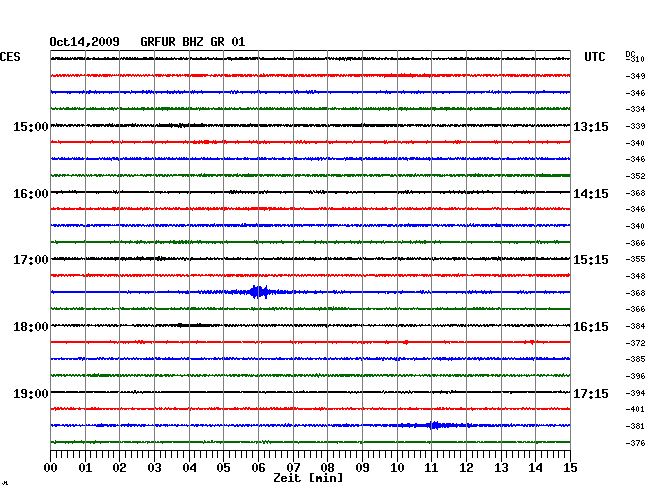Select the 14 minute axis tick label
Viewport: 650px width, 494px height.
pyautogui.click(x=535, y=468)
